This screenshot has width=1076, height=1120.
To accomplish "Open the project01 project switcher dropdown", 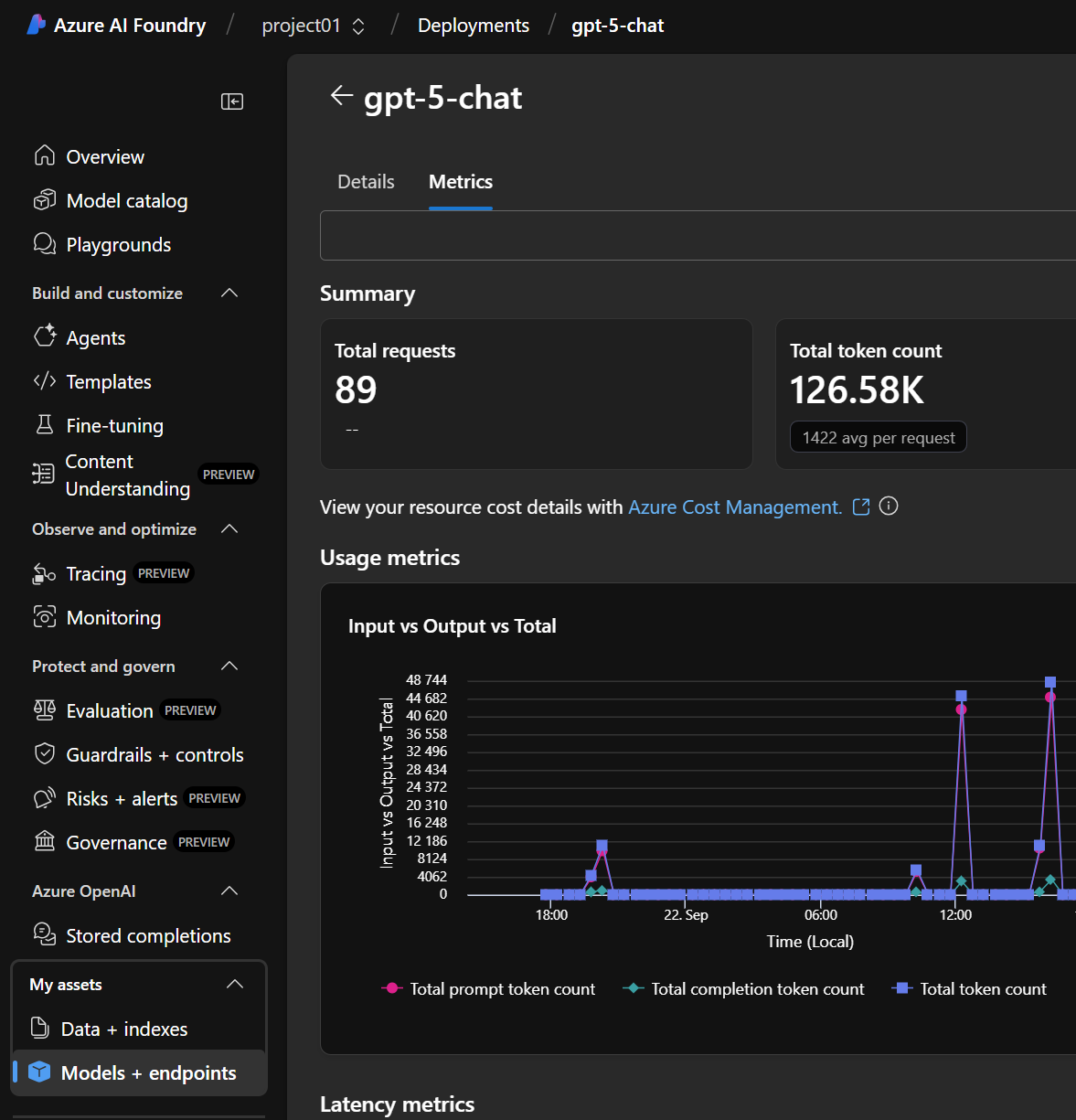I will 314,26.
